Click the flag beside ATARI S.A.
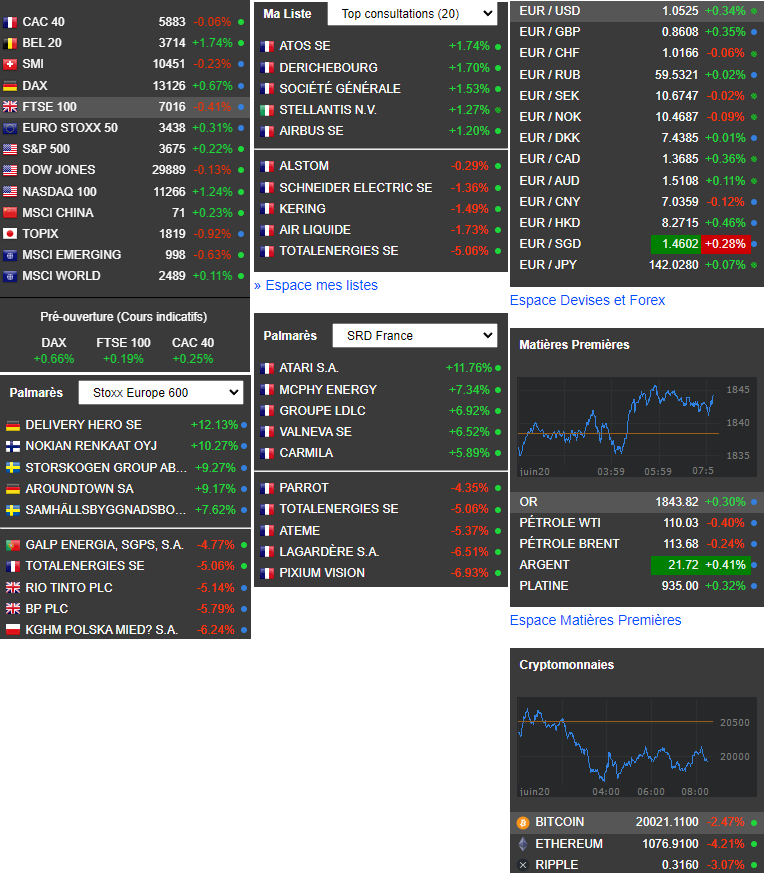 (267, 369)
